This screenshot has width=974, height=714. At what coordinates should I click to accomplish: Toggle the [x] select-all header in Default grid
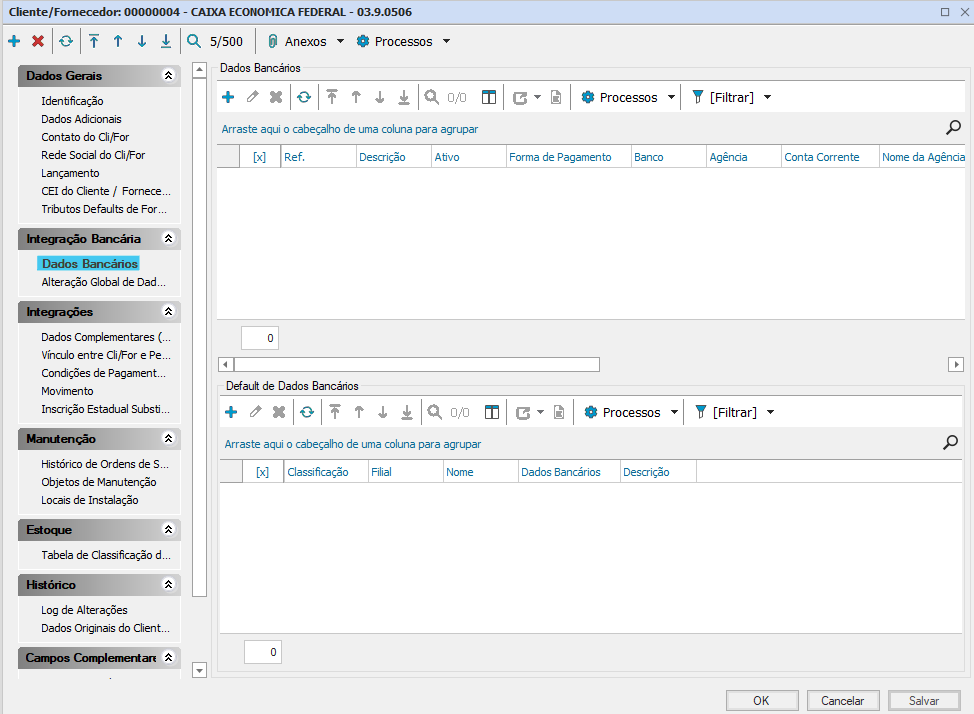point(263,472)
